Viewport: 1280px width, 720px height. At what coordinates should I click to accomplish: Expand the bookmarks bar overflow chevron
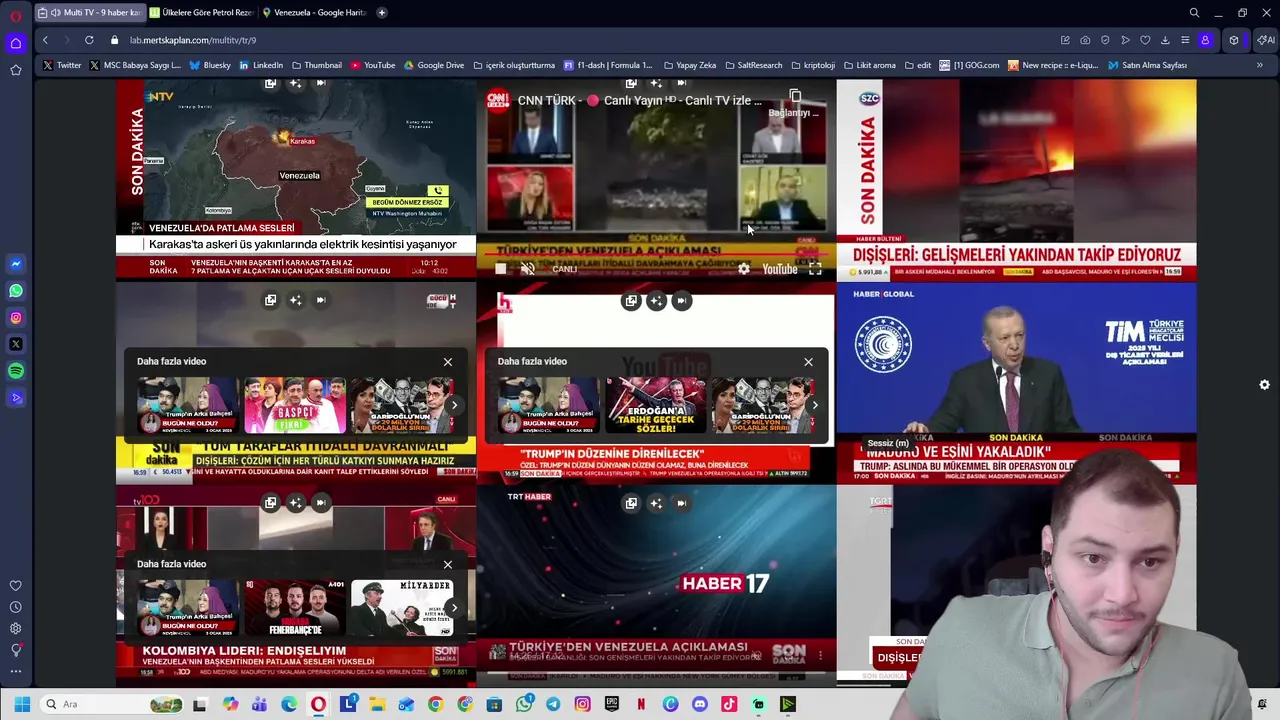pyautogui.click(x=1259, y=65)
